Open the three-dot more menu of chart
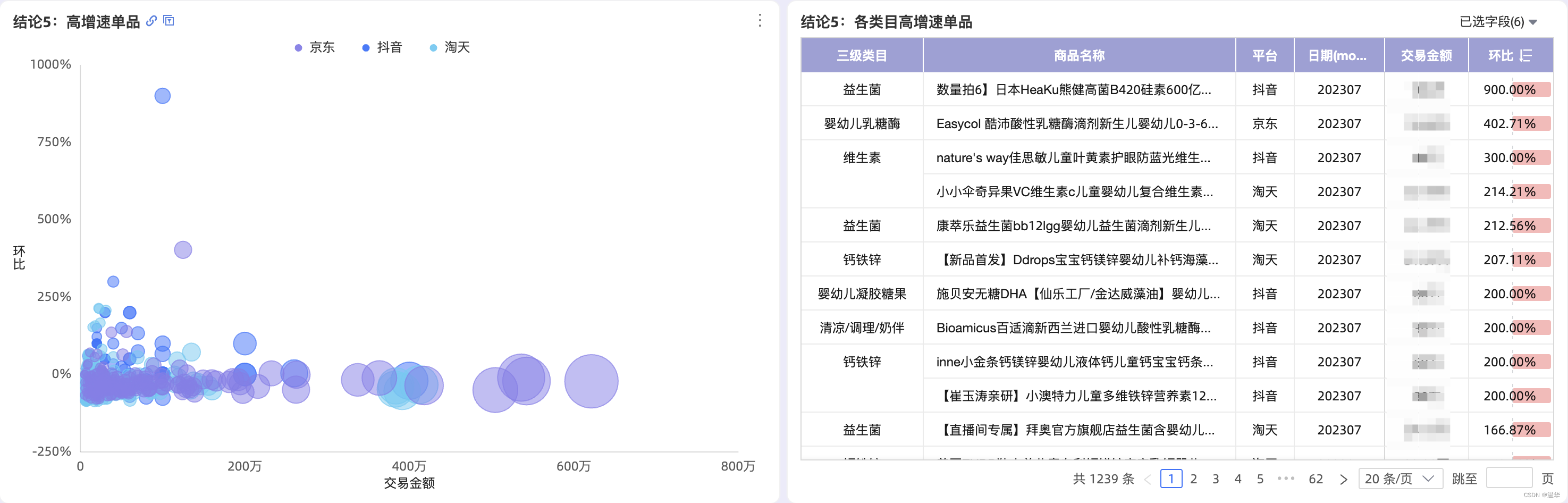This screenshot has height=503, width=1568. (x=760, y=21)
